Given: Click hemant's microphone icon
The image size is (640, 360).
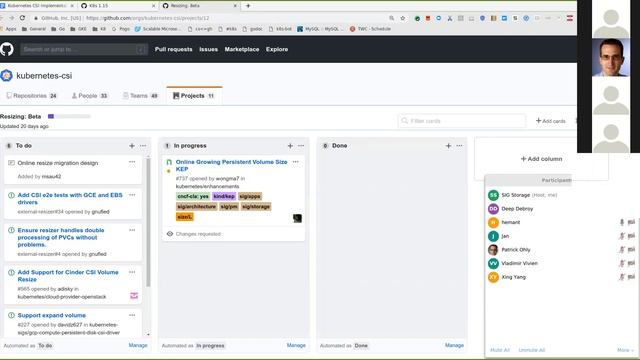Looking at the screenshot, I should click(622, 222).
